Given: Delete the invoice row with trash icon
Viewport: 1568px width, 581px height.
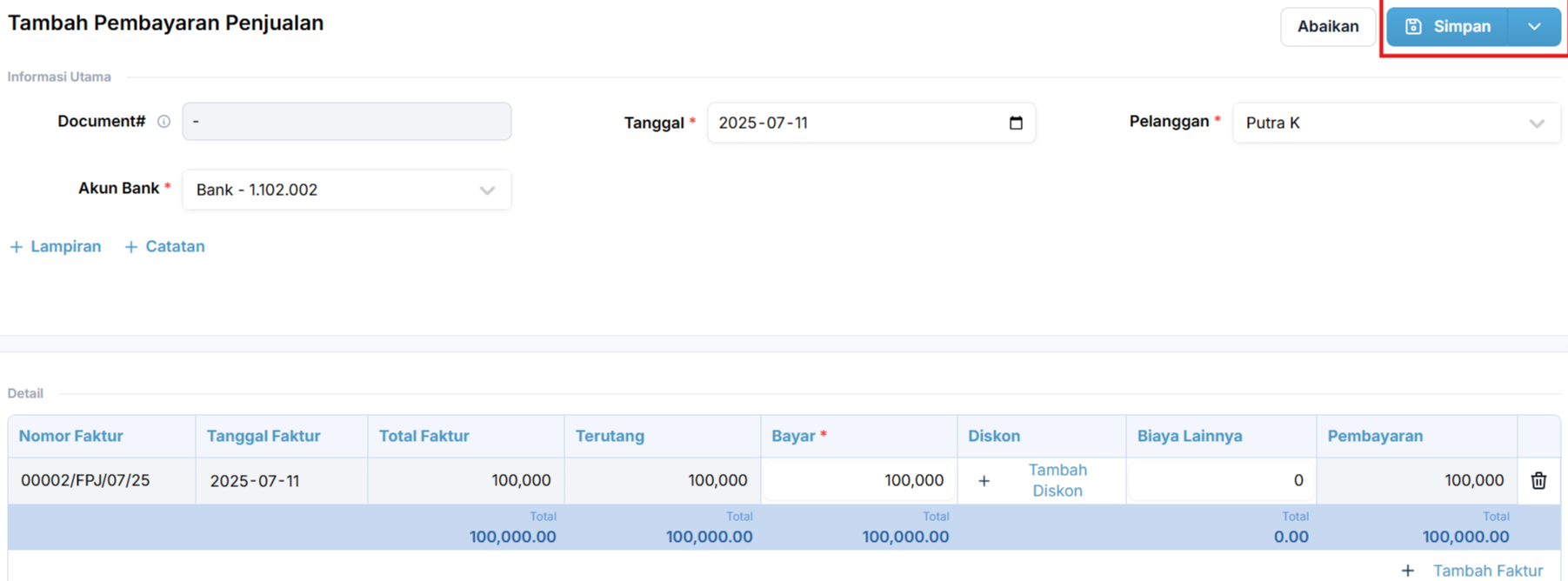Looking at the screenshot, I should [1538, 480].
